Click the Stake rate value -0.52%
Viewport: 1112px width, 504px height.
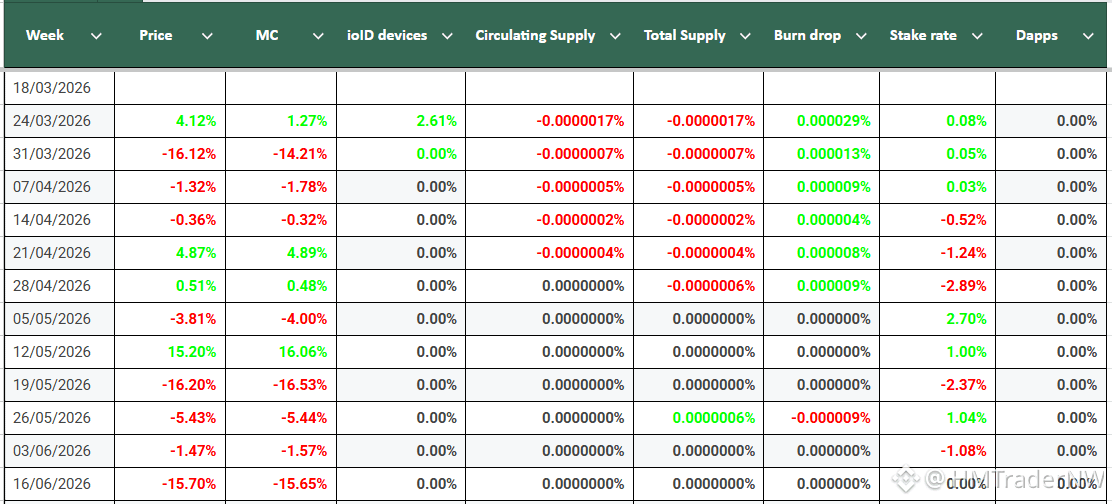click(x=963, y=220)
